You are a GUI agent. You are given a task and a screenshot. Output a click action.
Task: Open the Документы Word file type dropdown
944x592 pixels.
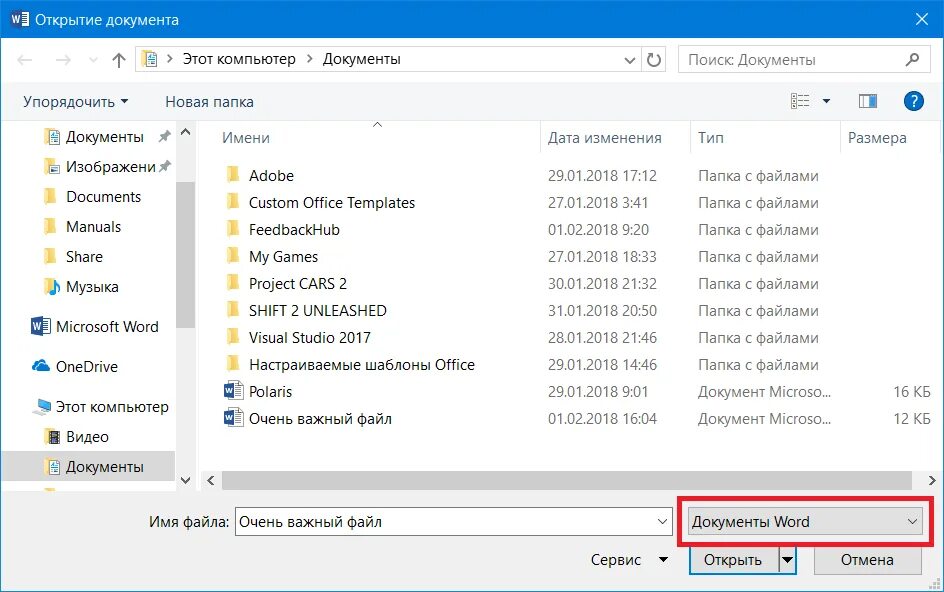(x=805, y=522)
